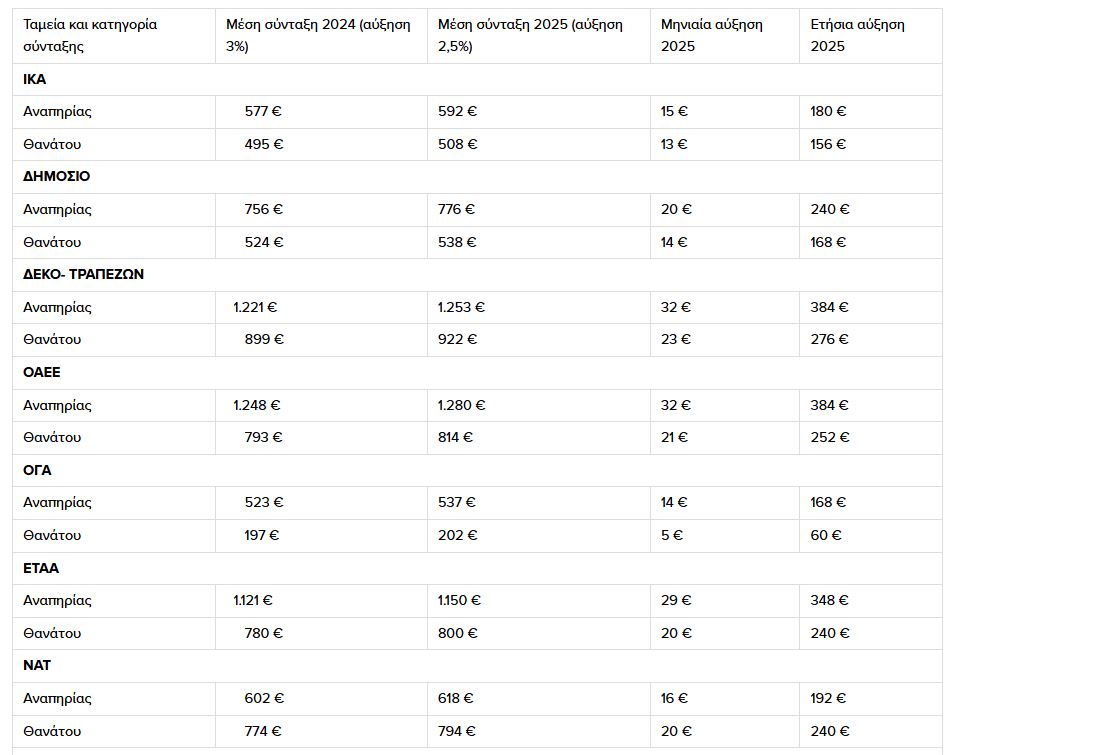Viewport: 1106px width, 755px height.
Task: Select the 794 € cell for ΝΑΤ Θανάτου
Action: pyautogui.click(x=539, y=732)
